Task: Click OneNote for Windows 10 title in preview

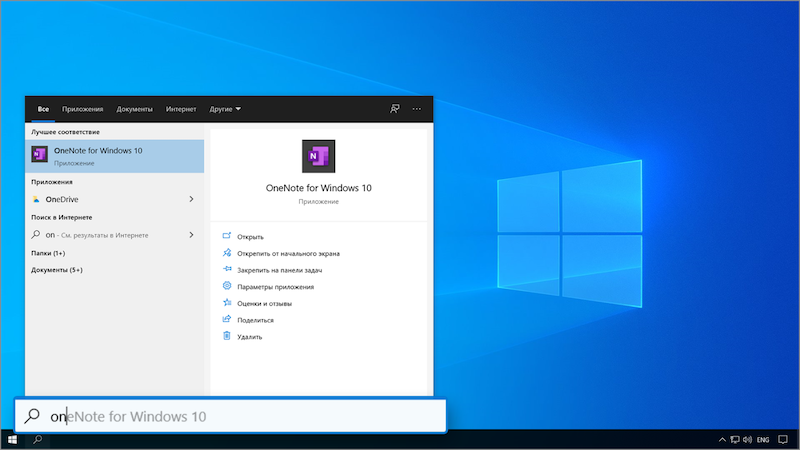Action: pos(318,188)
